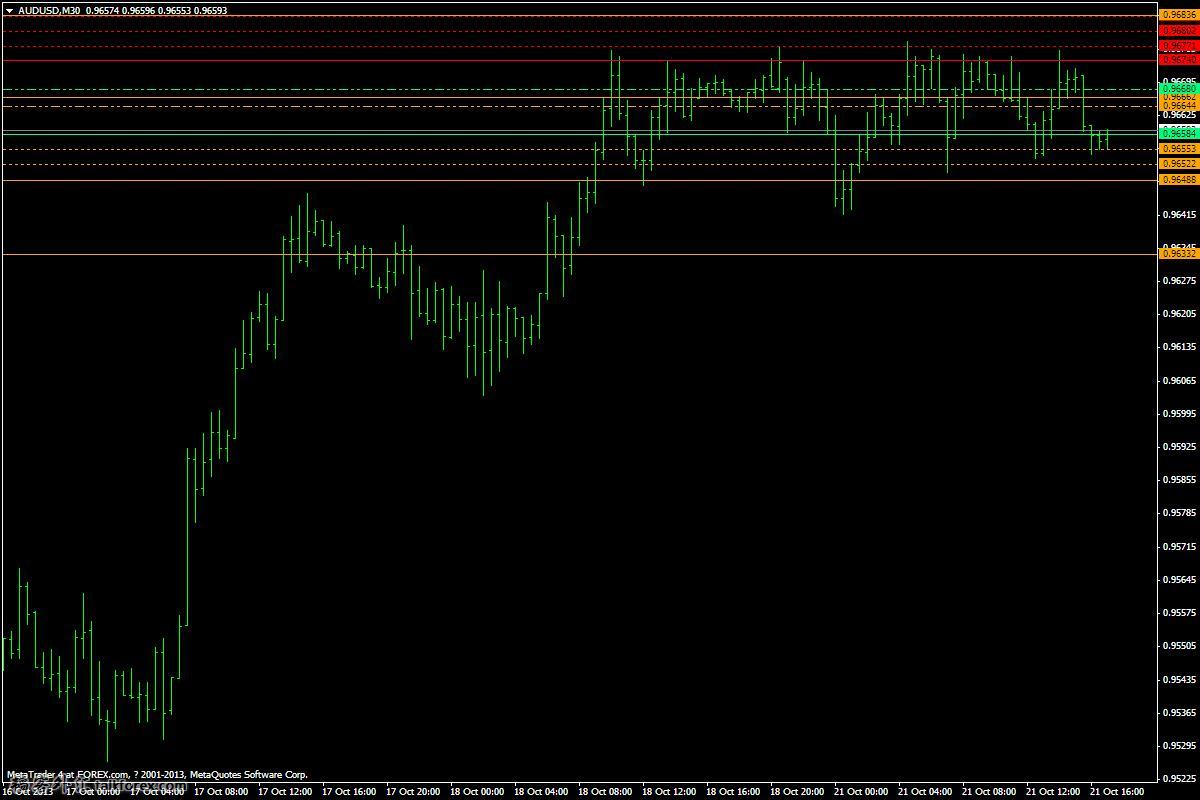This screenshot has height=800, width=1200.
Task: Click the 18 Oct 20:00 time label
Action: tap(797, 791)
